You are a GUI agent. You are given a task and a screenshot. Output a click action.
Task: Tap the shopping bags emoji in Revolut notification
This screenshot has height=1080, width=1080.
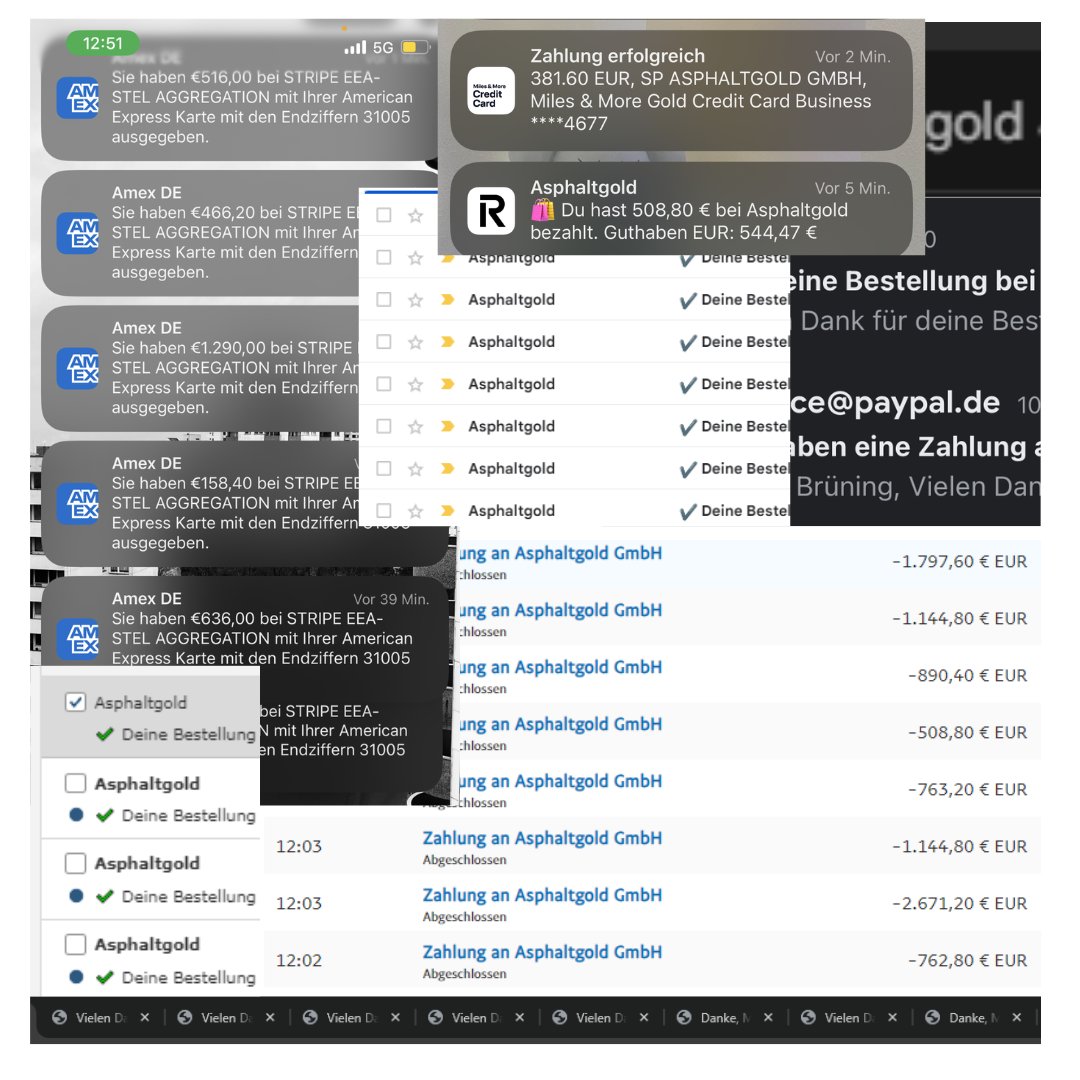tap(542, 210)
